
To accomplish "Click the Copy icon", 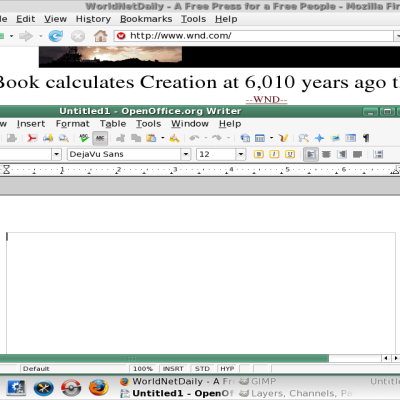I will tap(136, 138).
